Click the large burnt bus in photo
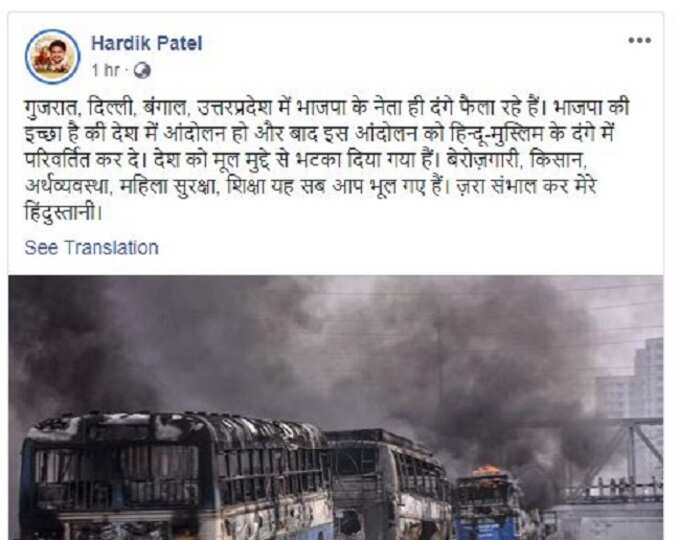The height and width of the screenshot is (540, 680). point(173,475)
